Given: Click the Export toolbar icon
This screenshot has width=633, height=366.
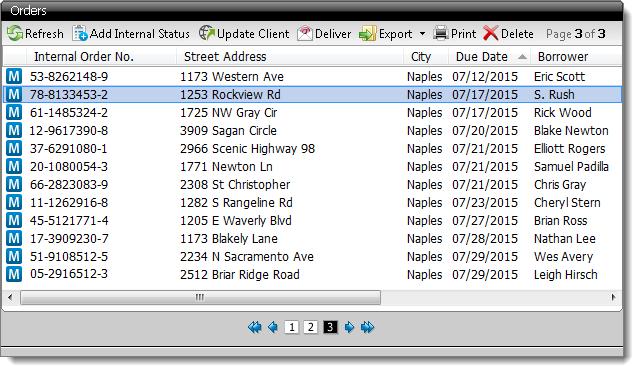Looking at the screenshot, I should 367,33.
